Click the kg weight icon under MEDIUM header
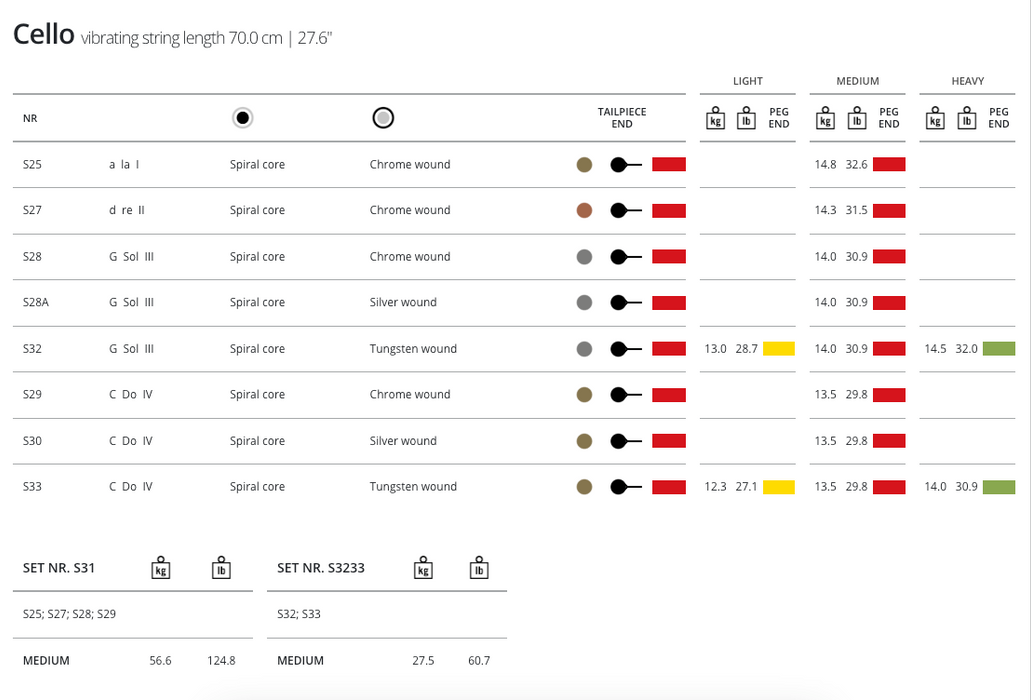The height and width of the screenshot is (700, 1031). [825, 118]
